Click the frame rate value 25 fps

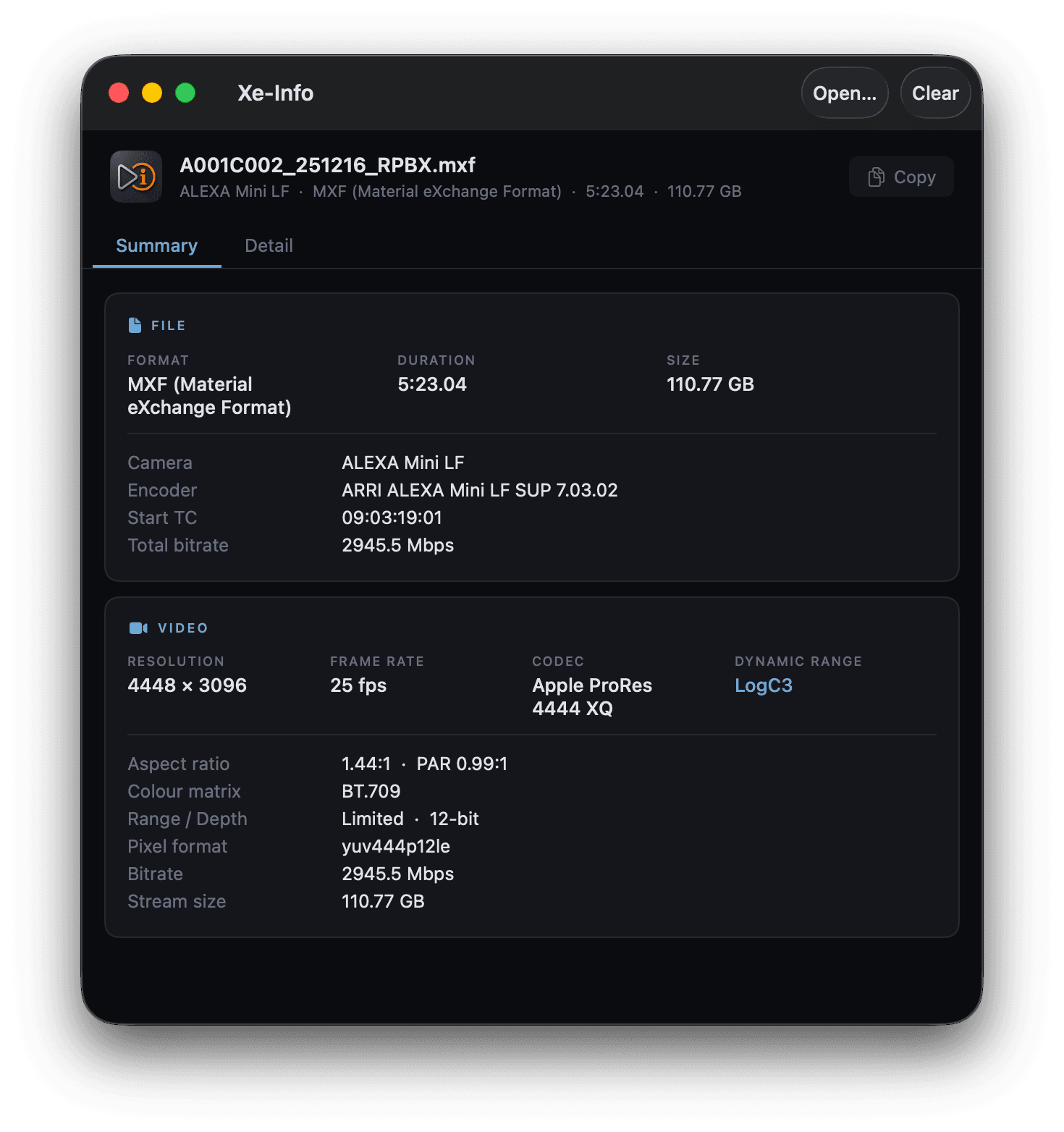pyautogui.click(x=358, y=685)
